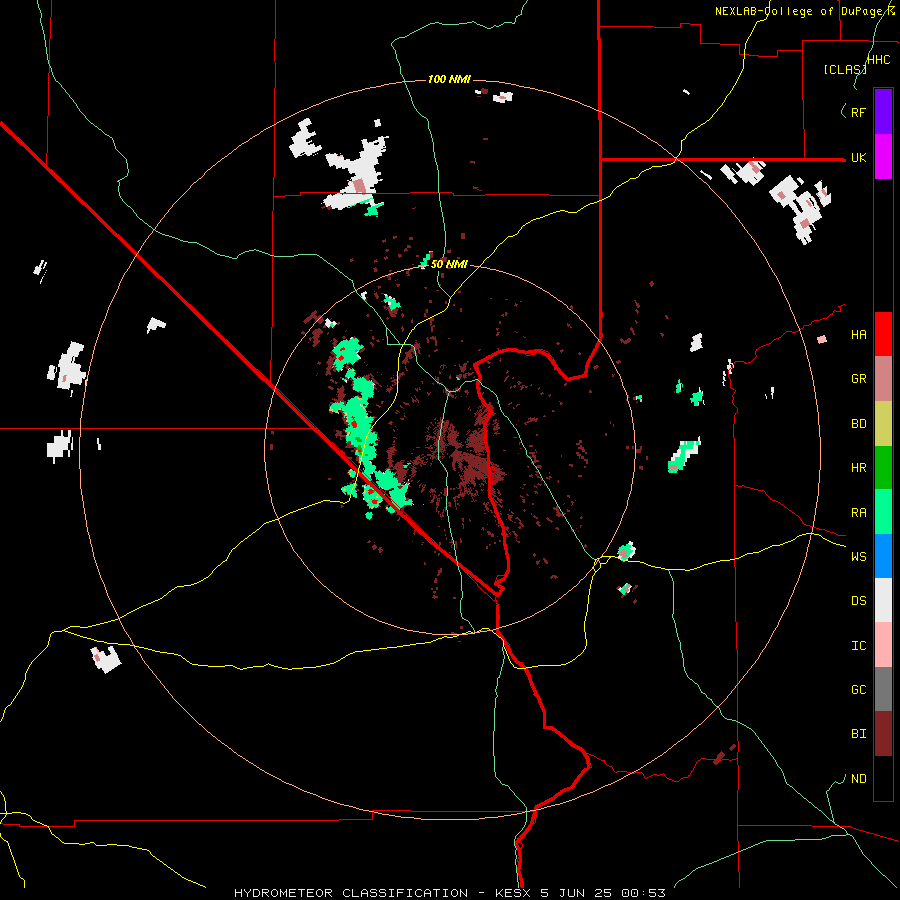Click the 50 NMI range ring label
900x900 pixels.
point(449,264)
